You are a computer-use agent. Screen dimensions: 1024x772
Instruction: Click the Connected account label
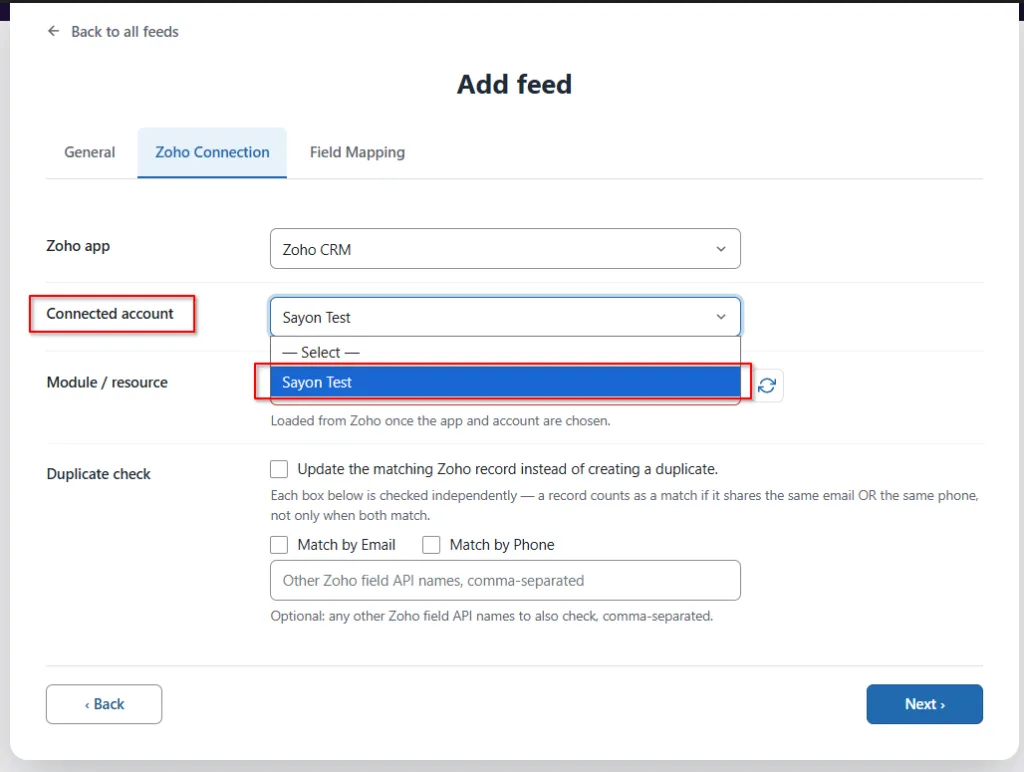(x=110, y=314)
